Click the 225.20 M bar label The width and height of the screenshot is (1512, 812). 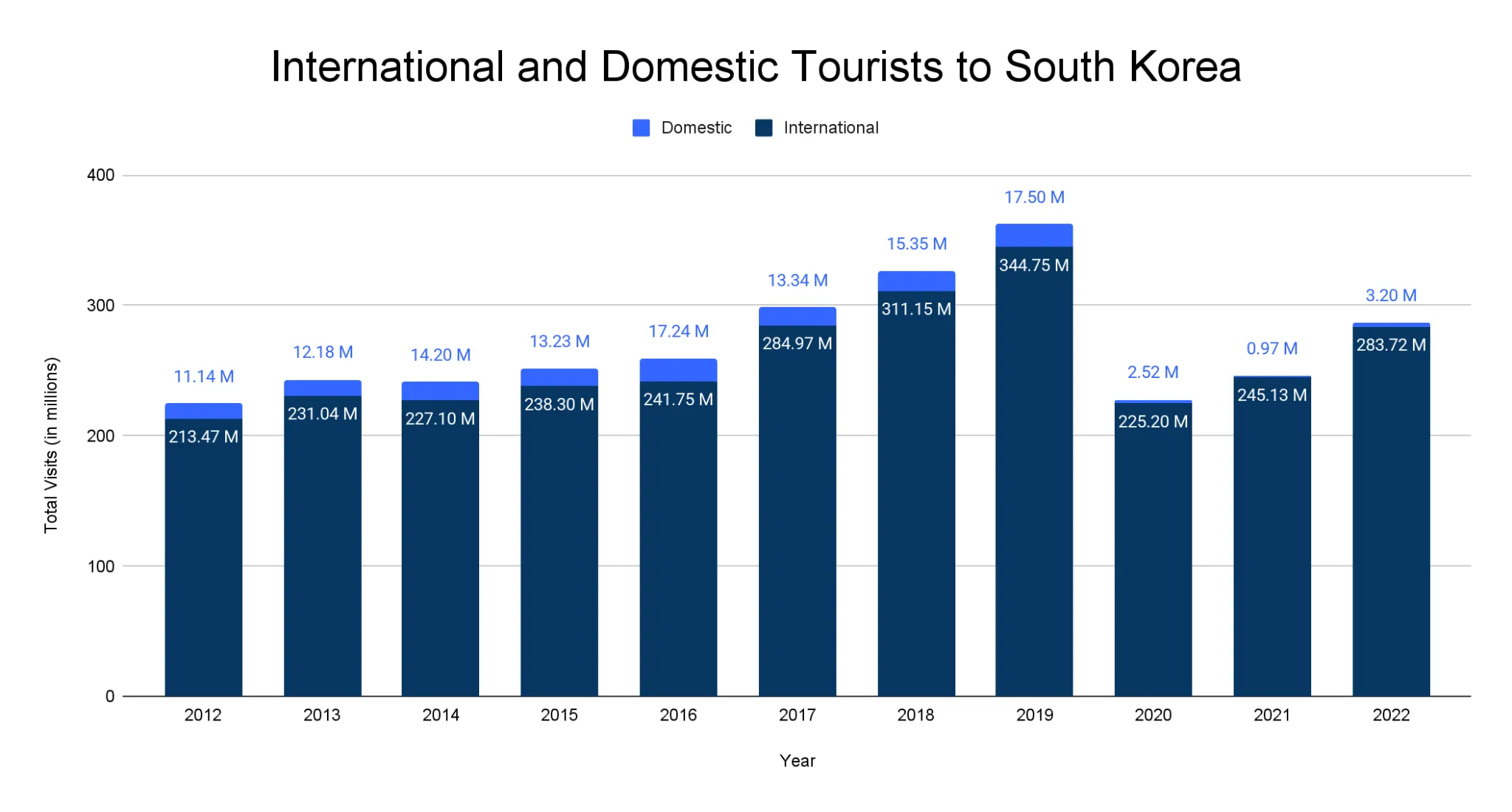(x=1152, y=422)
